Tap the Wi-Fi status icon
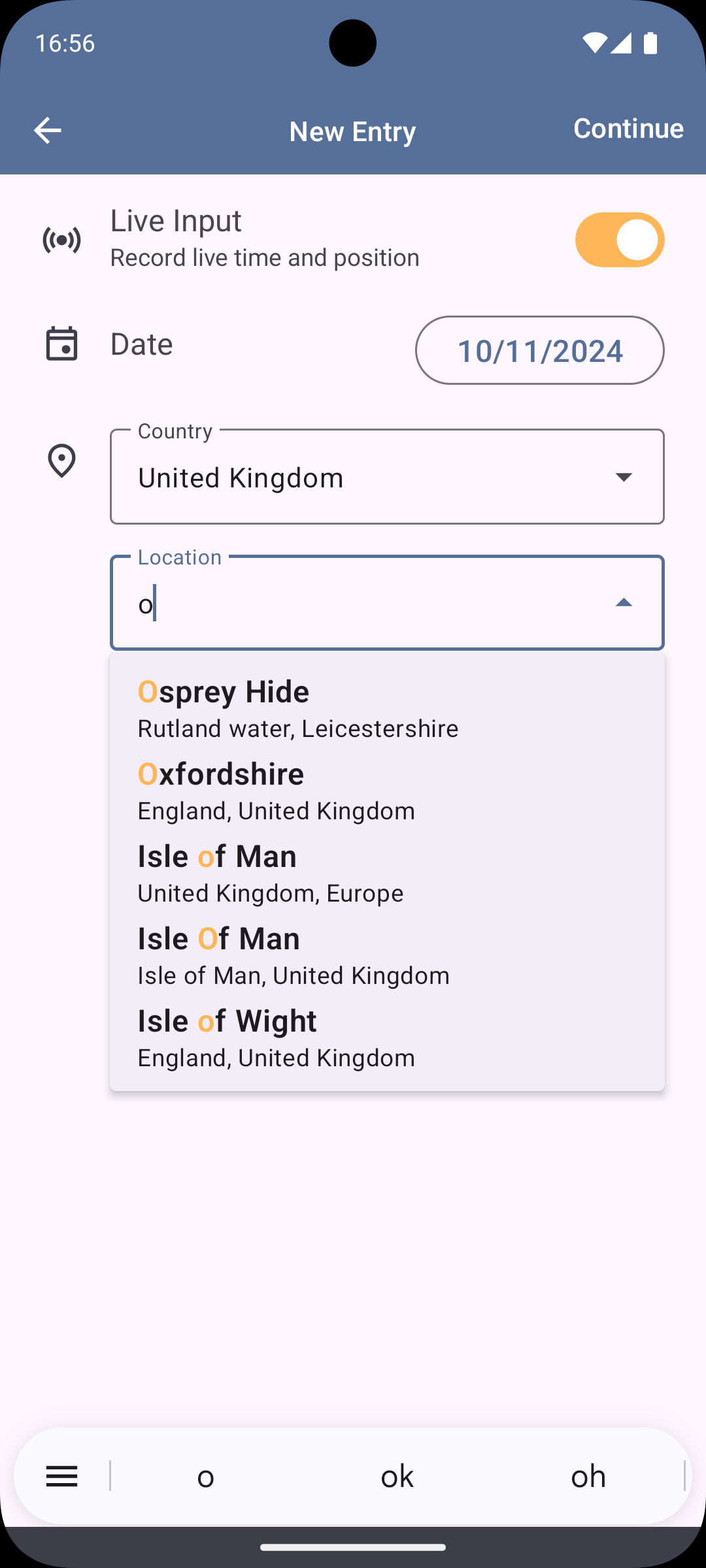This screenshot has width=706, height=1568. (594, 43)
